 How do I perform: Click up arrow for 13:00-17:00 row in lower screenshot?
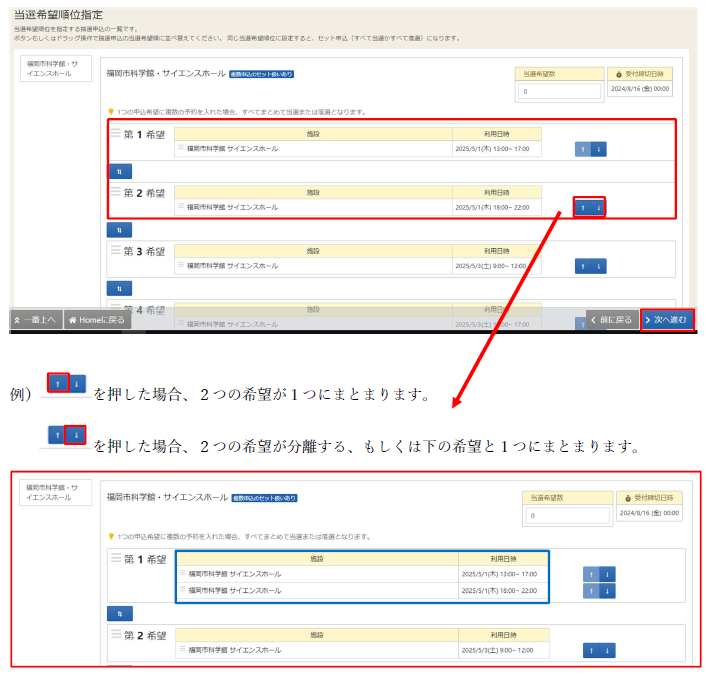tap(591, 574)
